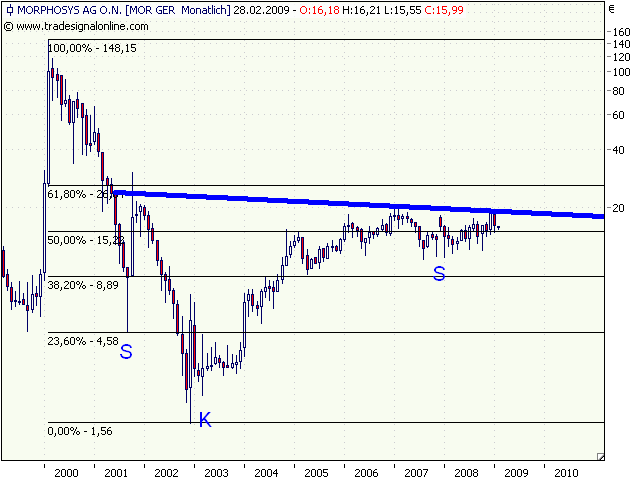The height and width of the screenshot is (480, 640).
Task: Click the 2009 year label on time axis
Action: point(516,473)
